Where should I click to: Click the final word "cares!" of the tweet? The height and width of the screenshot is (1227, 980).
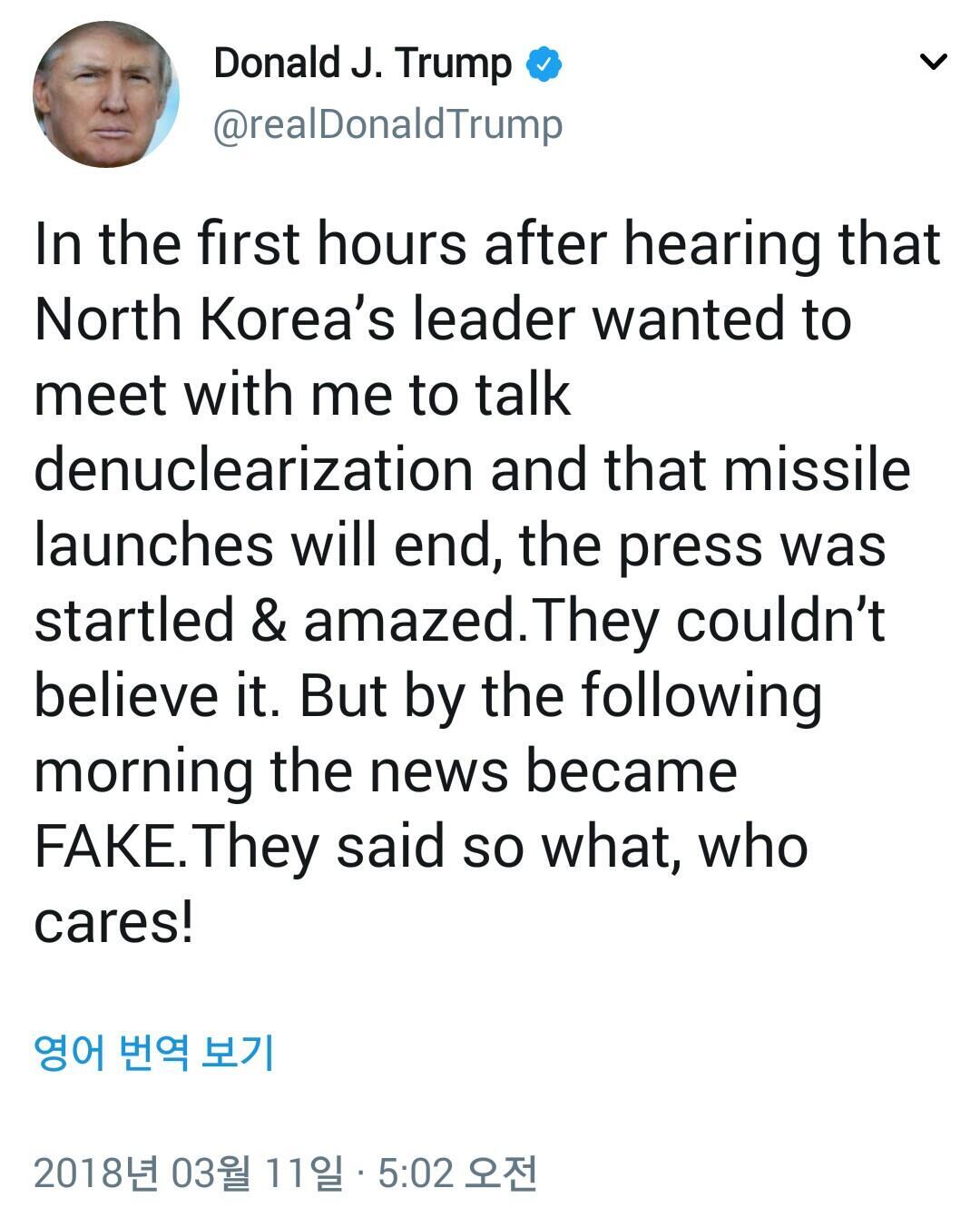click(113, 922)
